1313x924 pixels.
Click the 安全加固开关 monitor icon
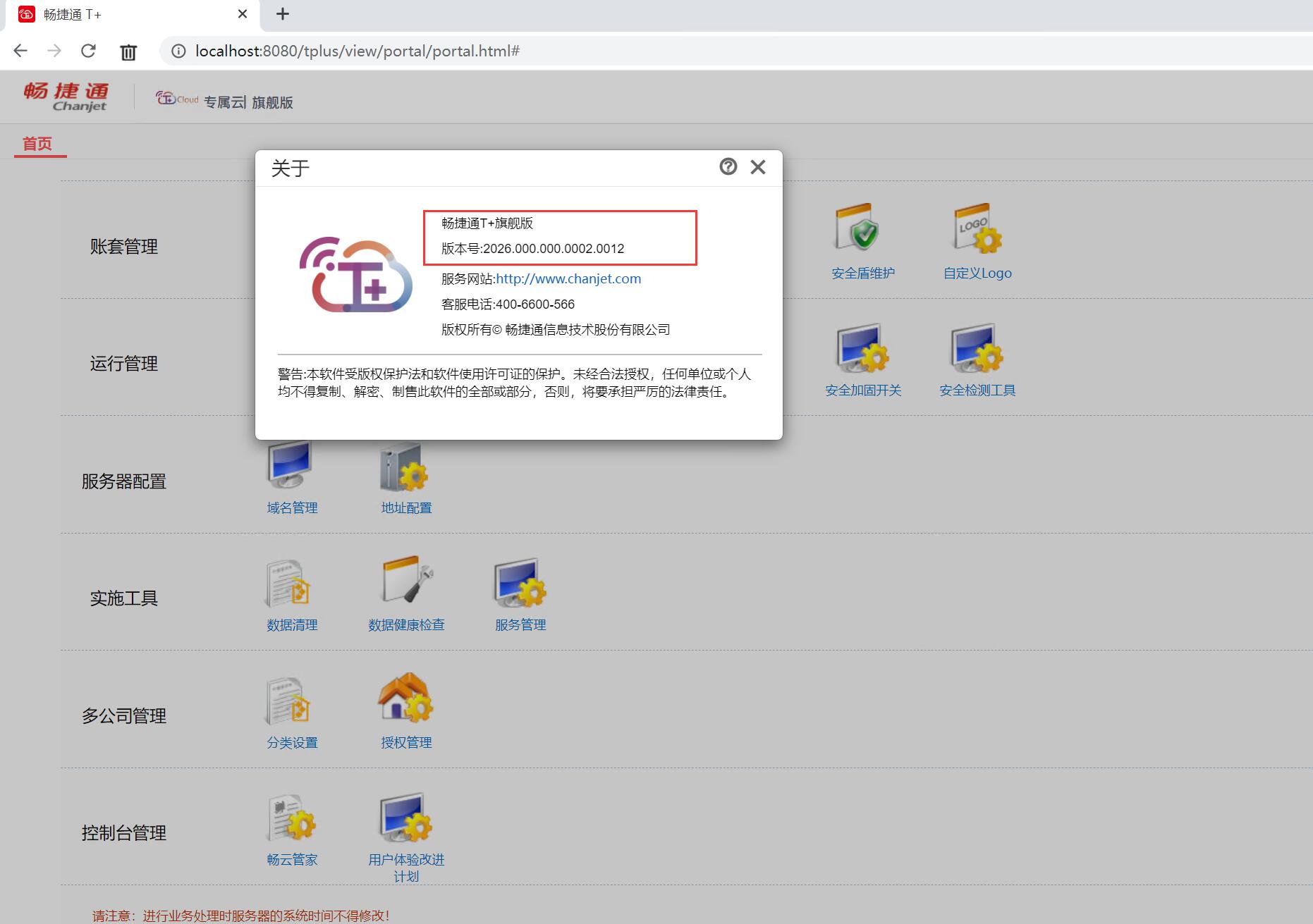tap(862, 348)
